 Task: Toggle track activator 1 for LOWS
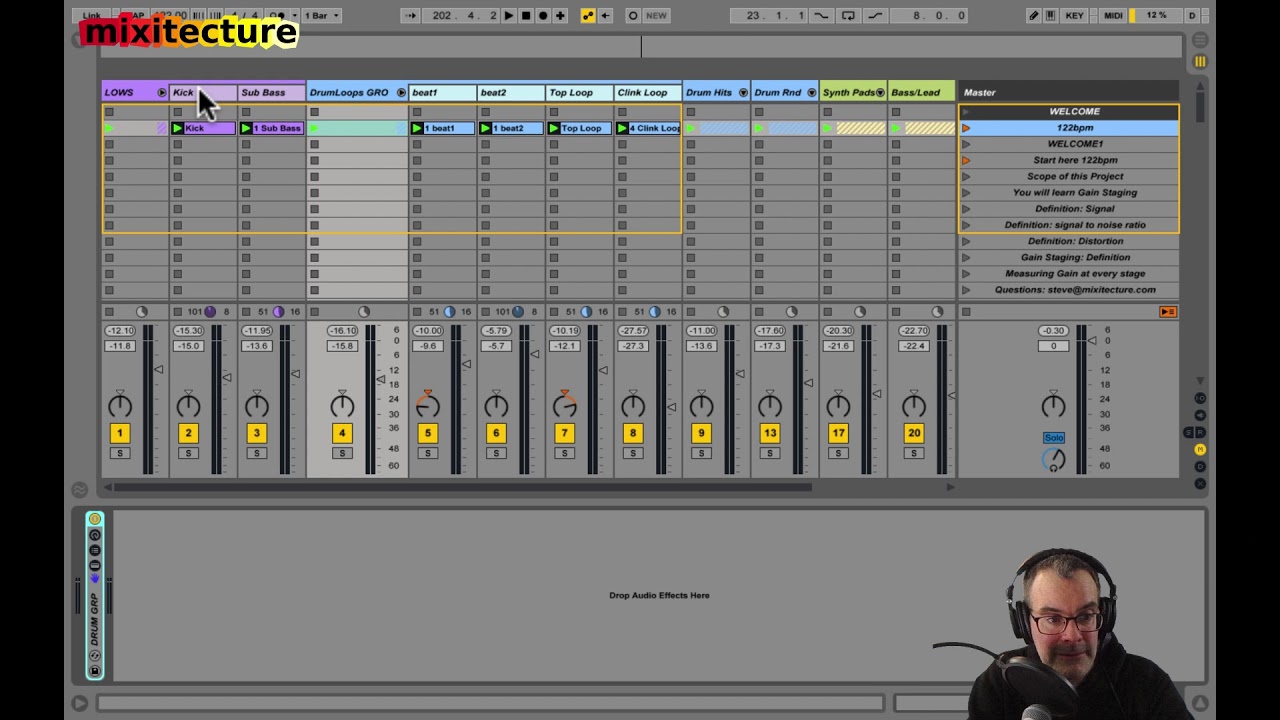pos(119,433)
